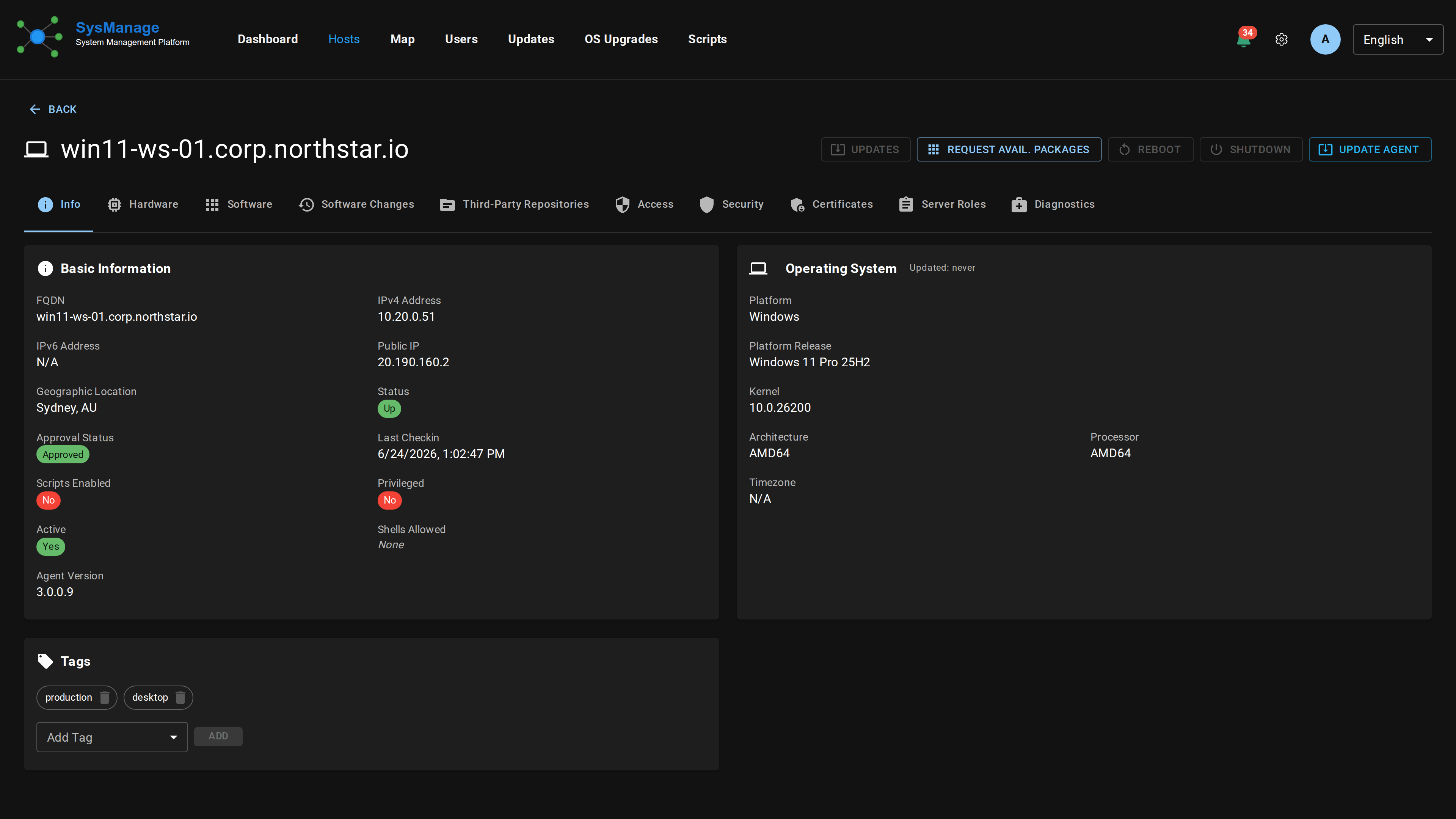Image resolution: width=1456 pixels, height=819 pixels.
Task: Delete the production tag via trash icon
Action: pos(105,698)
